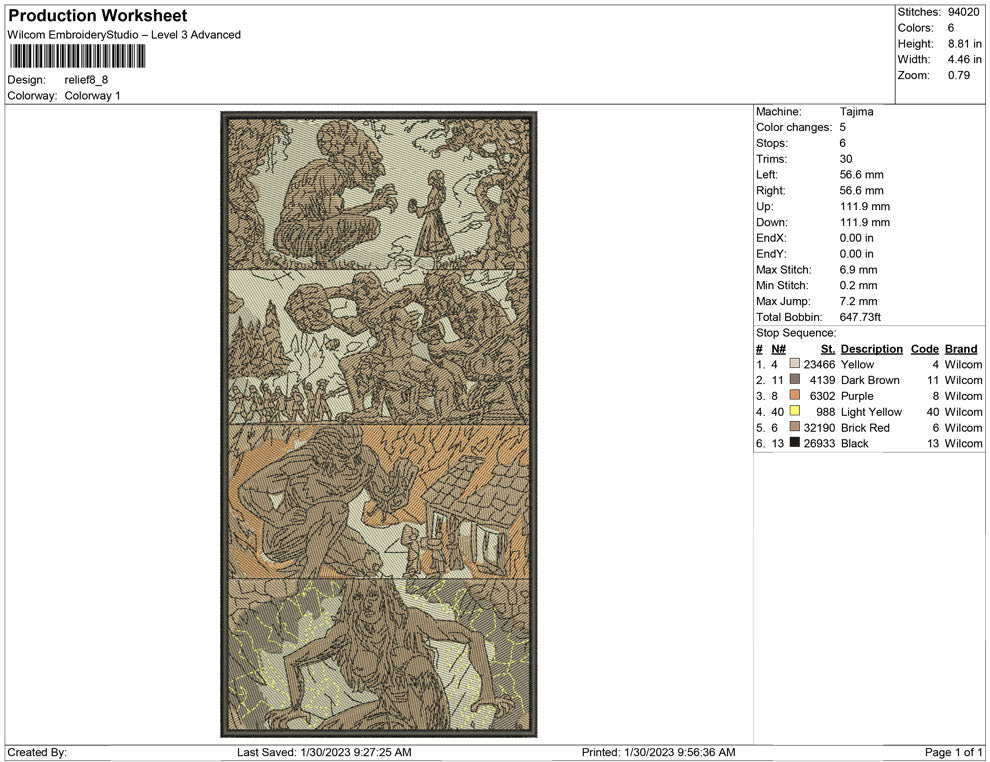Select the embroidery design preview image
The width and height of the screenshot is (990, 762).
tap(379, 424)
